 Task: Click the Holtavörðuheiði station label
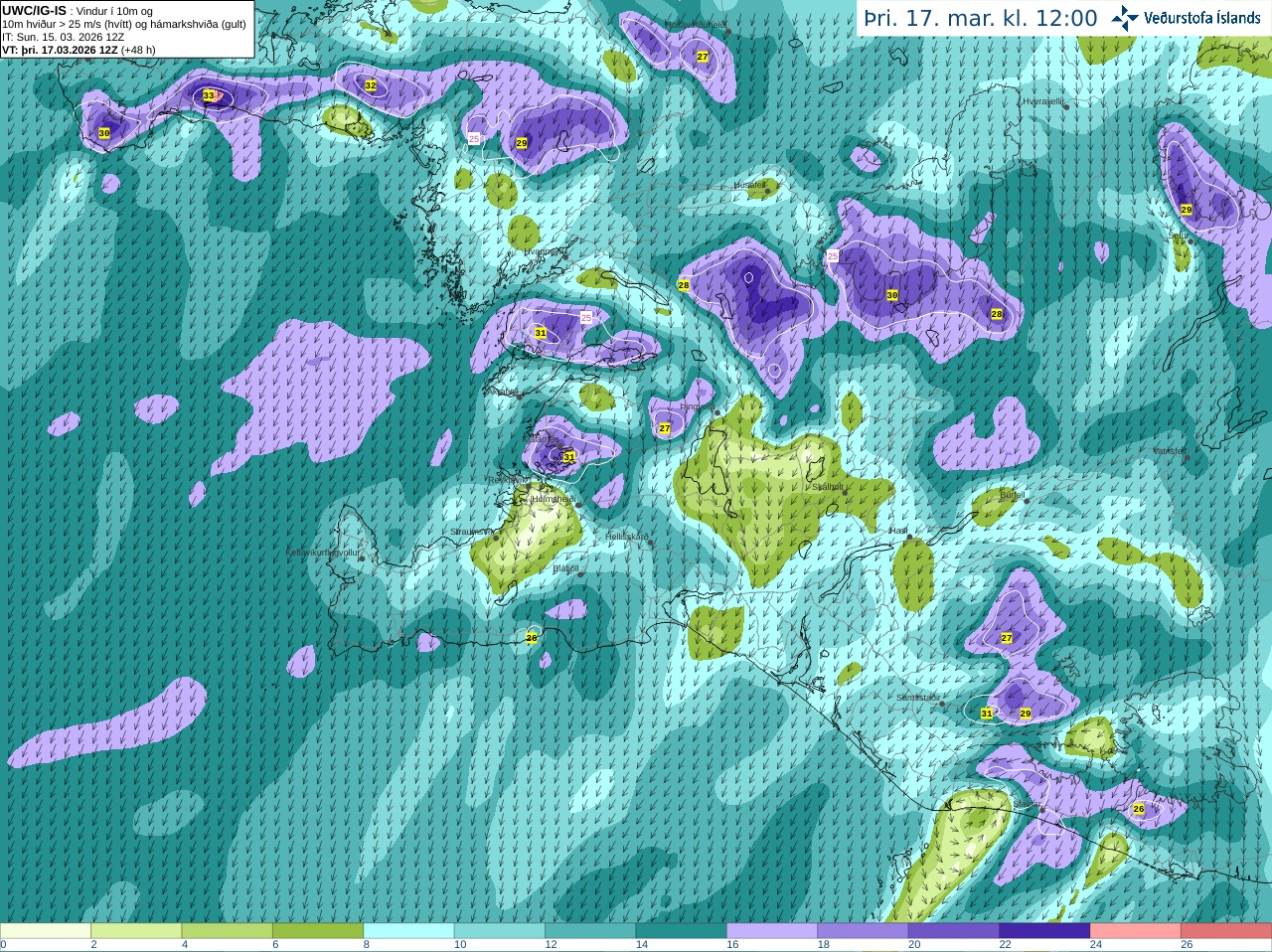696,24
